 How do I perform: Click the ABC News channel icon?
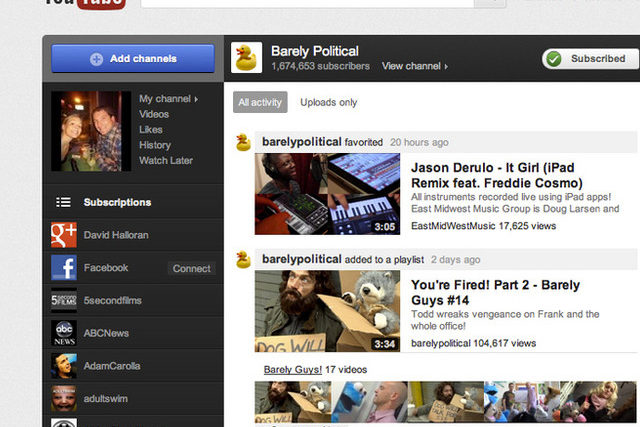(64, 333)
